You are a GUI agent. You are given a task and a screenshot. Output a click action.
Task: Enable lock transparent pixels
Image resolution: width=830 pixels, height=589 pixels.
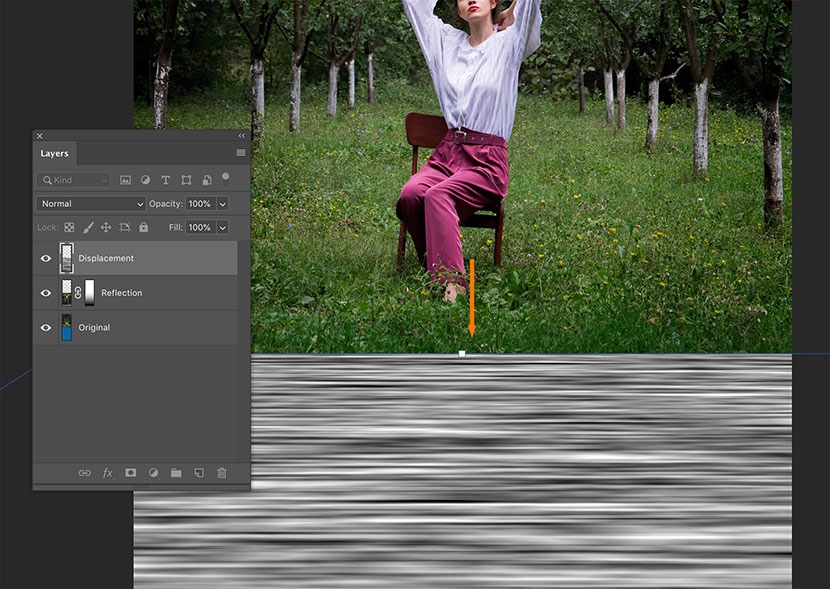[69, 228]
